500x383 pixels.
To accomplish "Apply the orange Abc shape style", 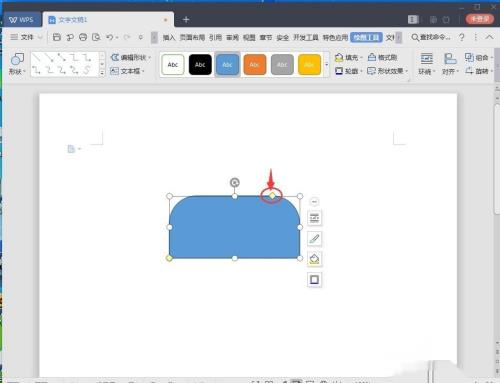I will click(x=255, y=64).
